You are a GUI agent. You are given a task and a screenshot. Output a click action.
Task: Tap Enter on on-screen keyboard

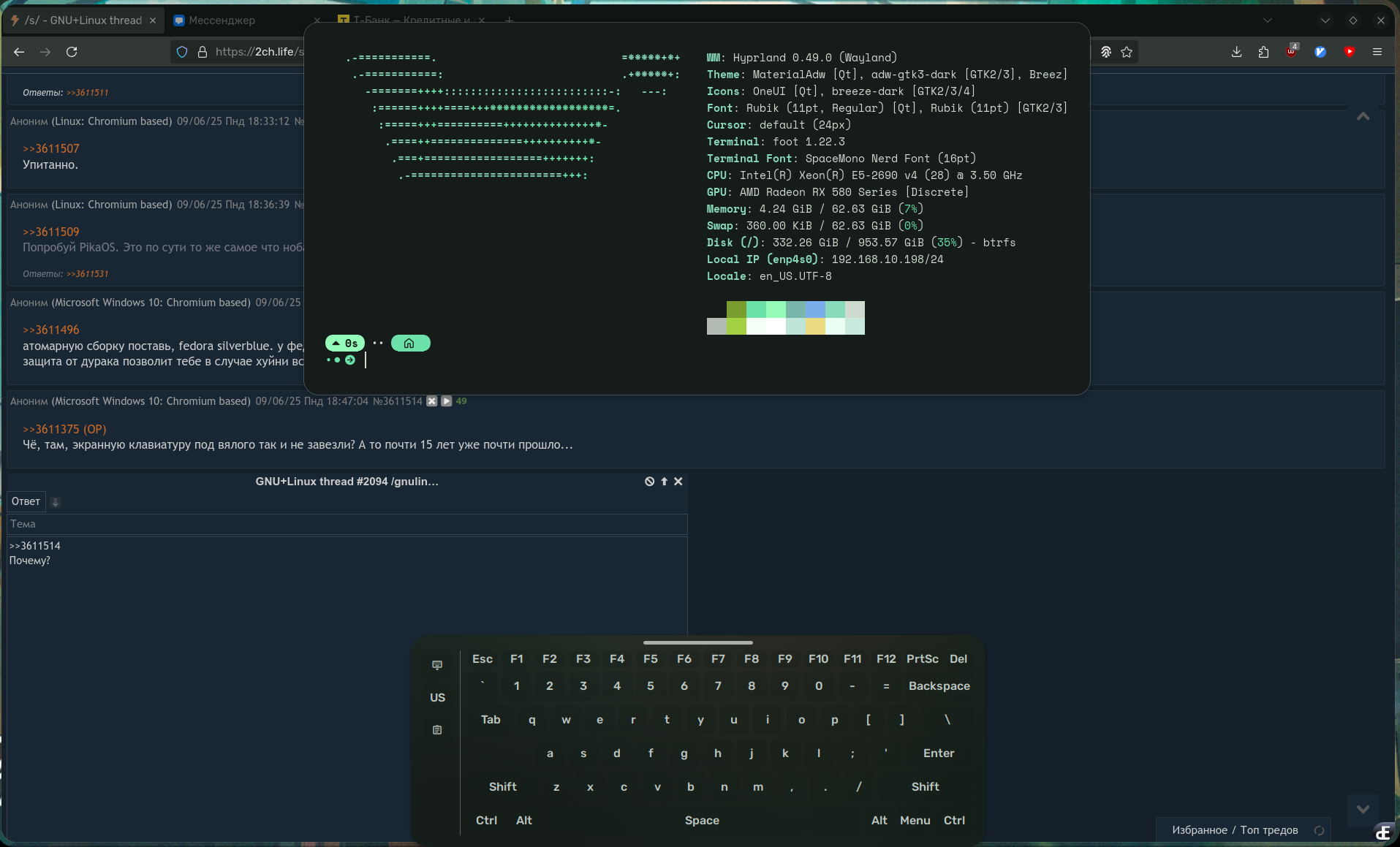(x=938, y=753)
